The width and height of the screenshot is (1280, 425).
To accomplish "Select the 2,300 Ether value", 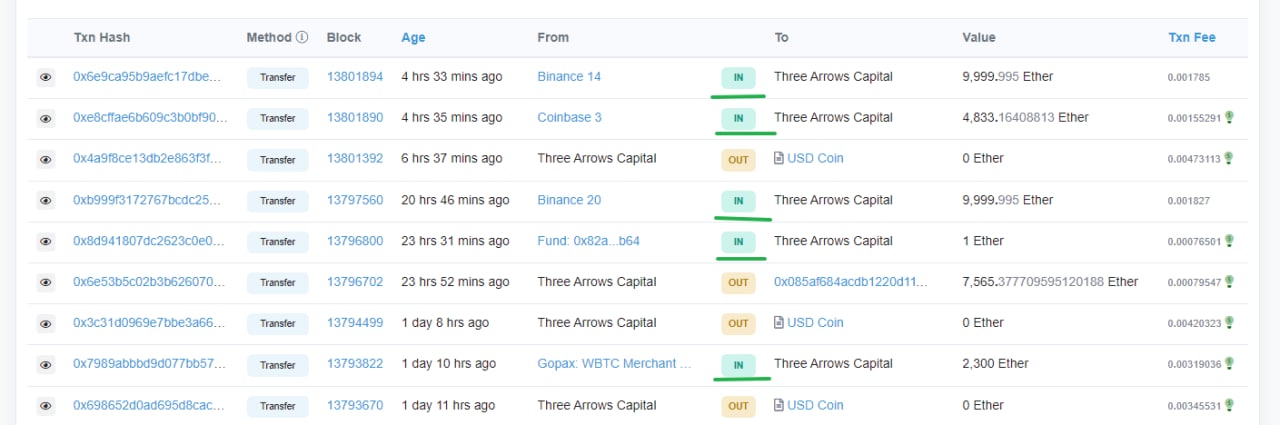I will (995, 364).
